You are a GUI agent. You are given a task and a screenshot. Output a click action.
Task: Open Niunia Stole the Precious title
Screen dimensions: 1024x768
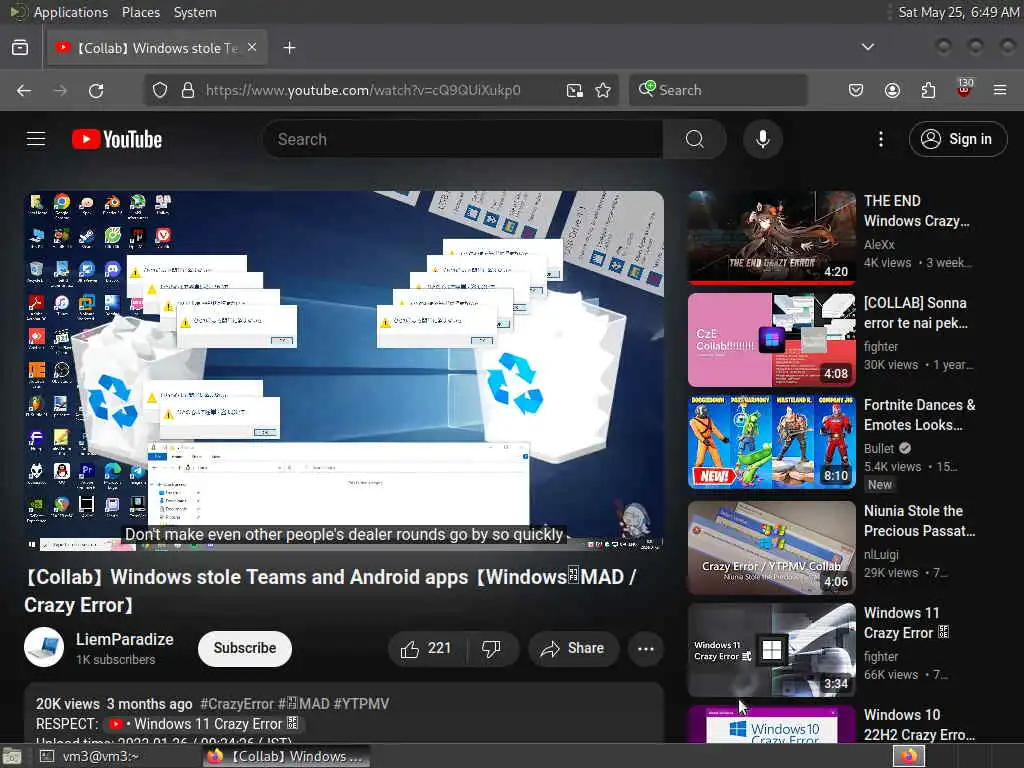(x=920, y=521)
